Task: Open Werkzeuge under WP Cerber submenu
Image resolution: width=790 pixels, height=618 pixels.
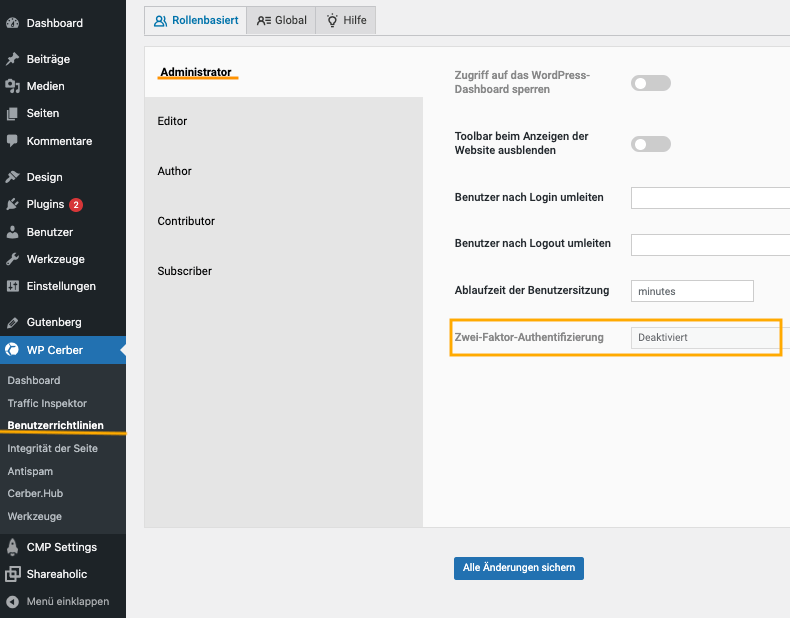Action: click(x=34, y=516)
